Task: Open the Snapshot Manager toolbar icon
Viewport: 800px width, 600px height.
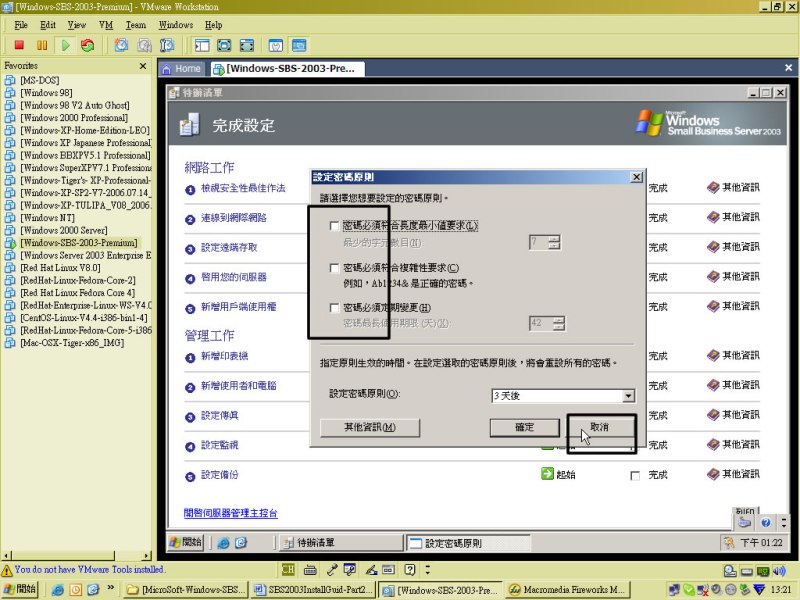Action: tap(167, 45)
